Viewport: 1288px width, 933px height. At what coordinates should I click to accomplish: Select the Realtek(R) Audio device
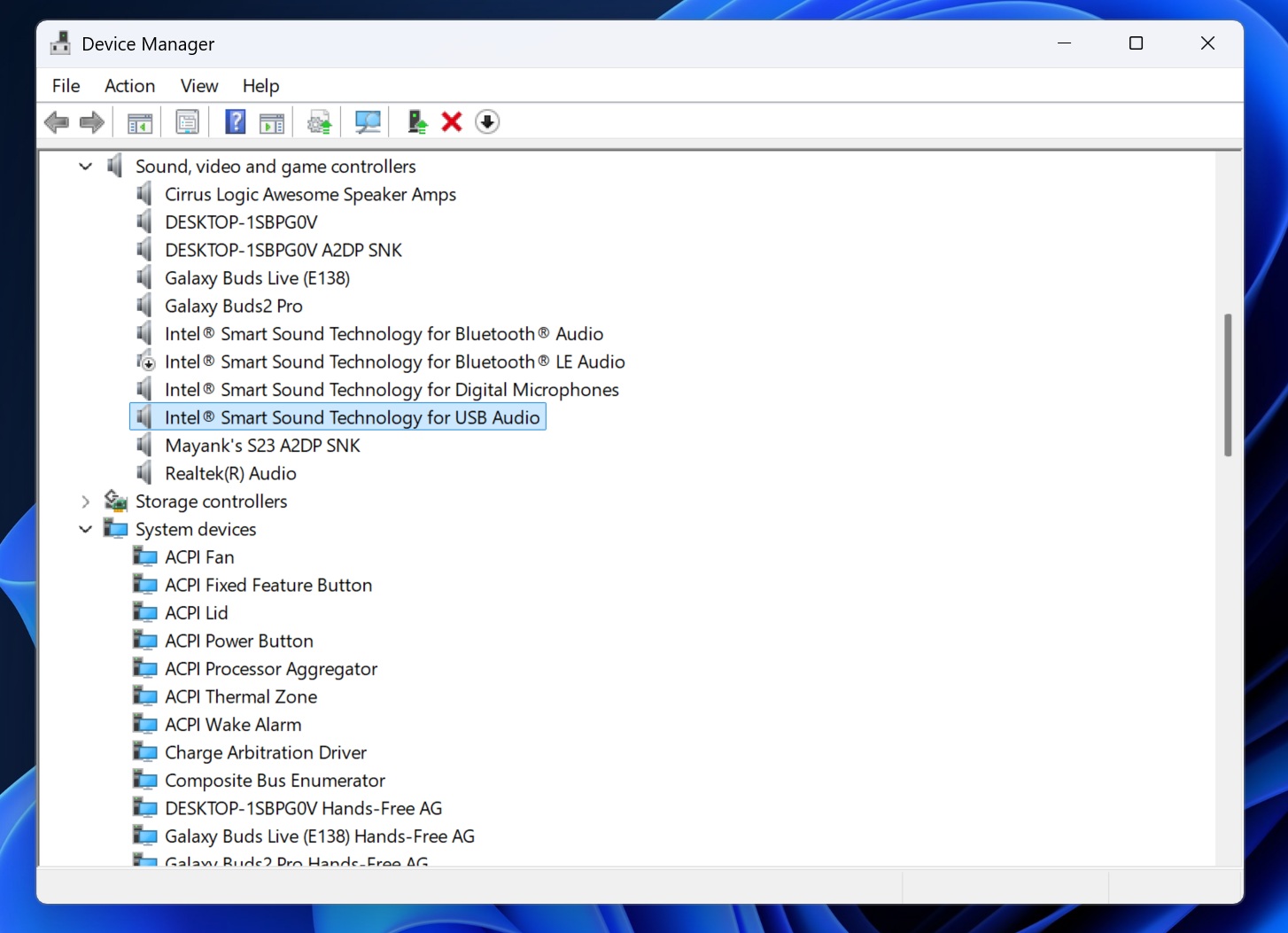tap(230, 474)
